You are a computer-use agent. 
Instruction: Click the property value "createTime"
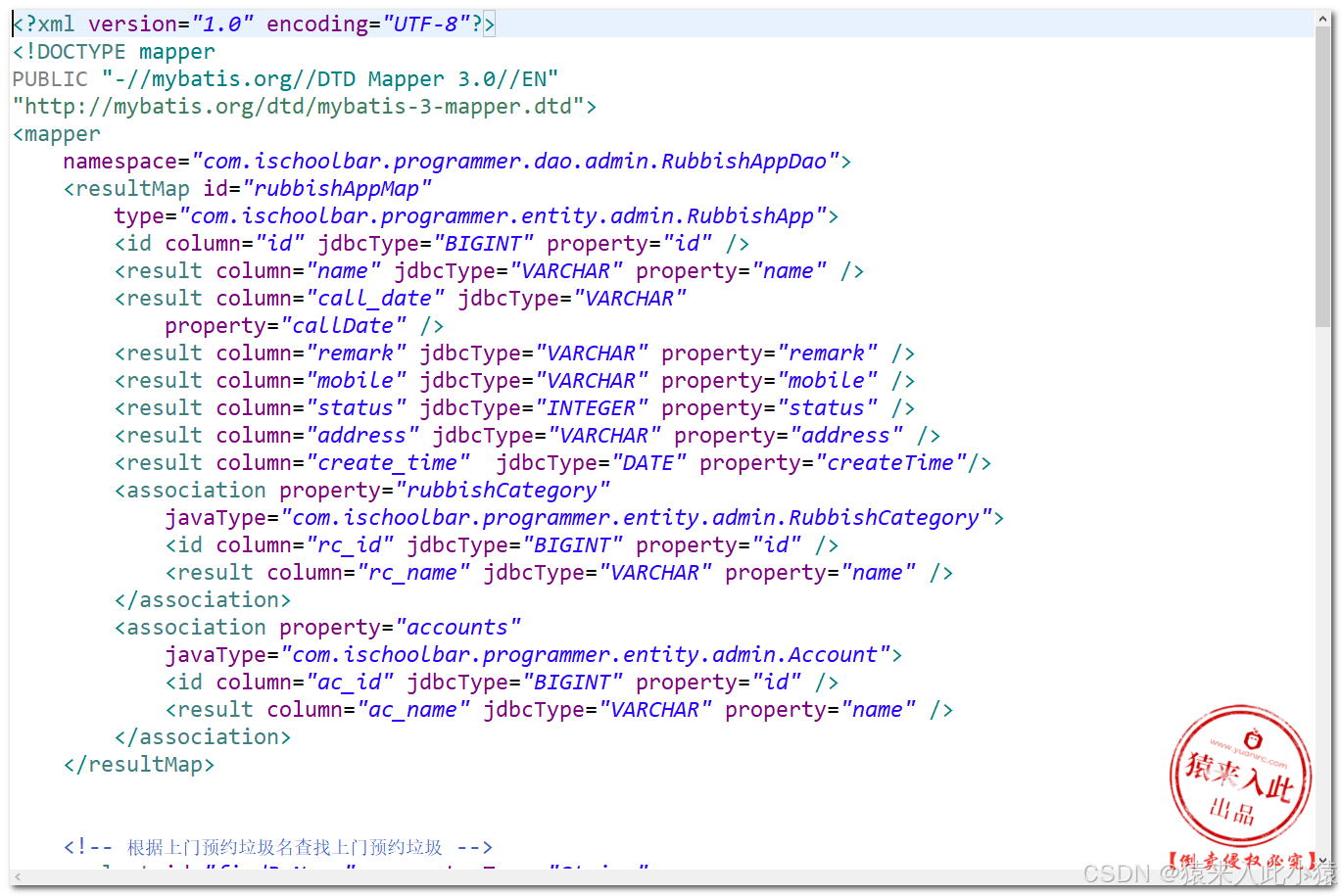pyautogui.click(x=891, y=462)
